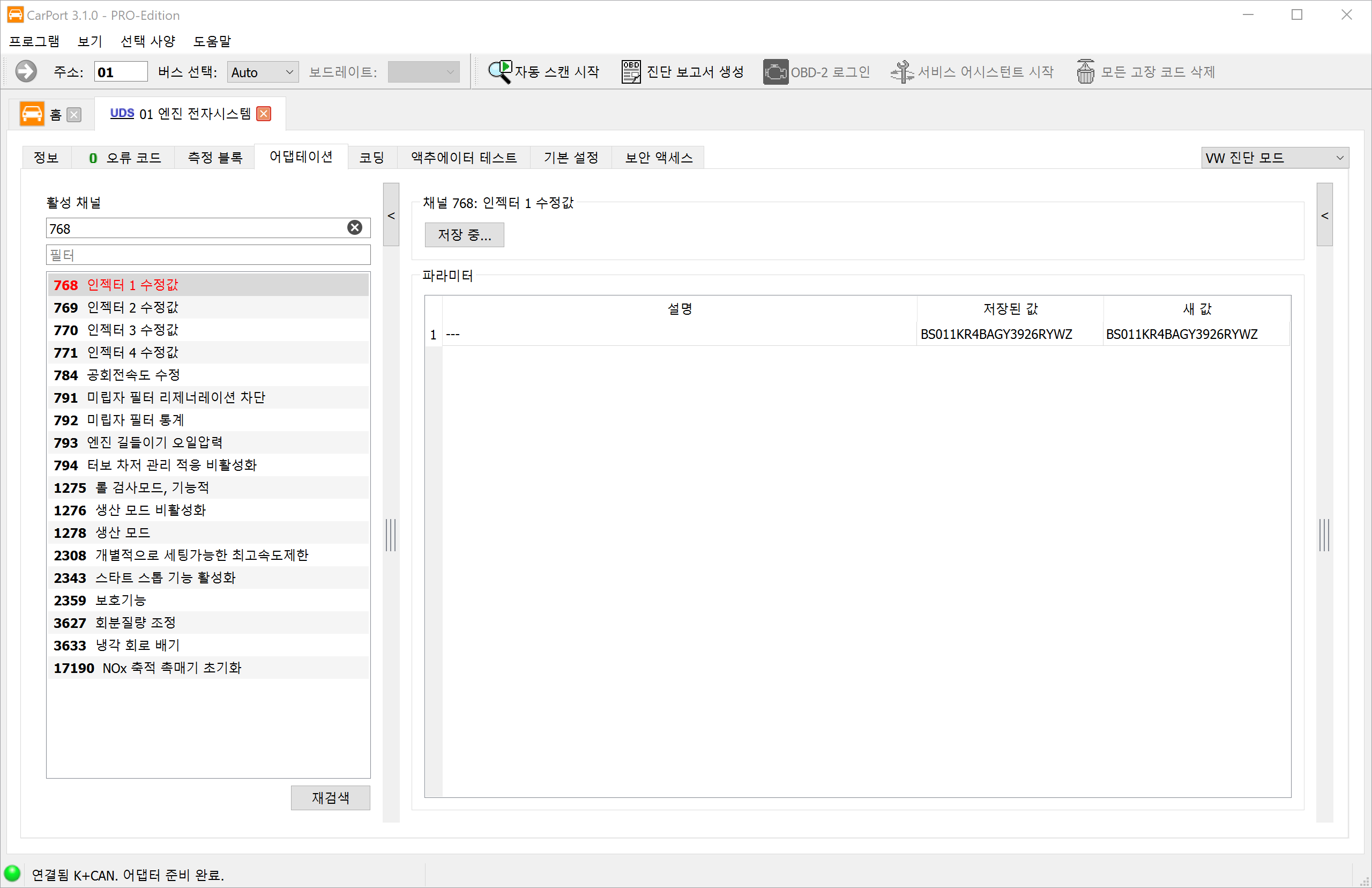Start the automatic scan (자동 스캔 시작)
Screen dimensions: 1372x888
pos(543,72)
